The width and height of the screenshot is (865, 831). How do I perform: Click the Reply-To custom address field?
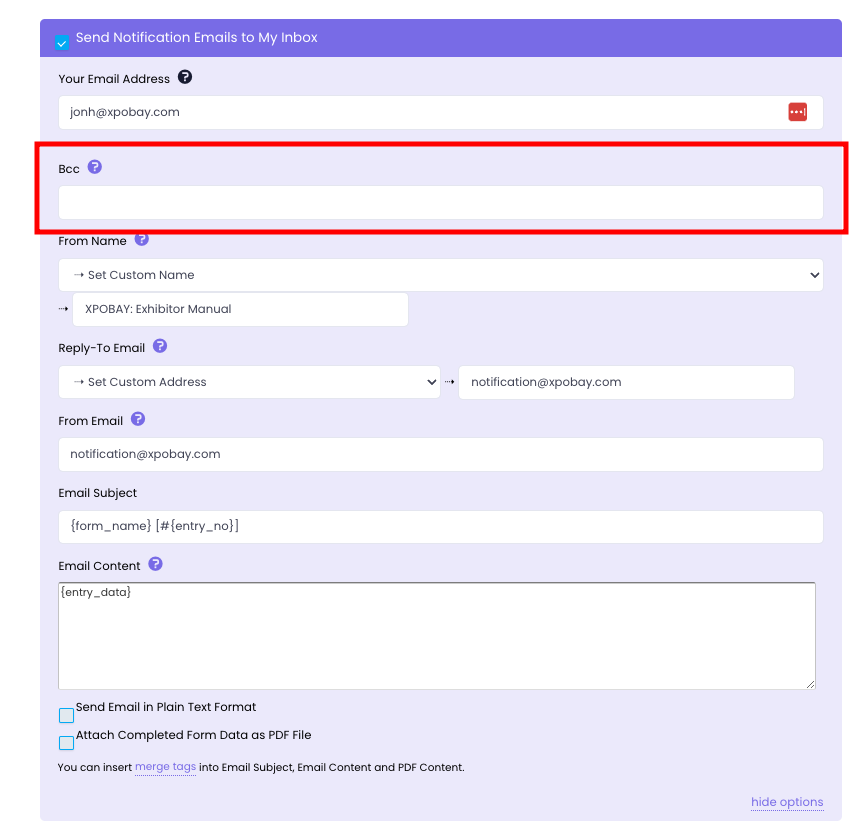[x=626, y=382]
